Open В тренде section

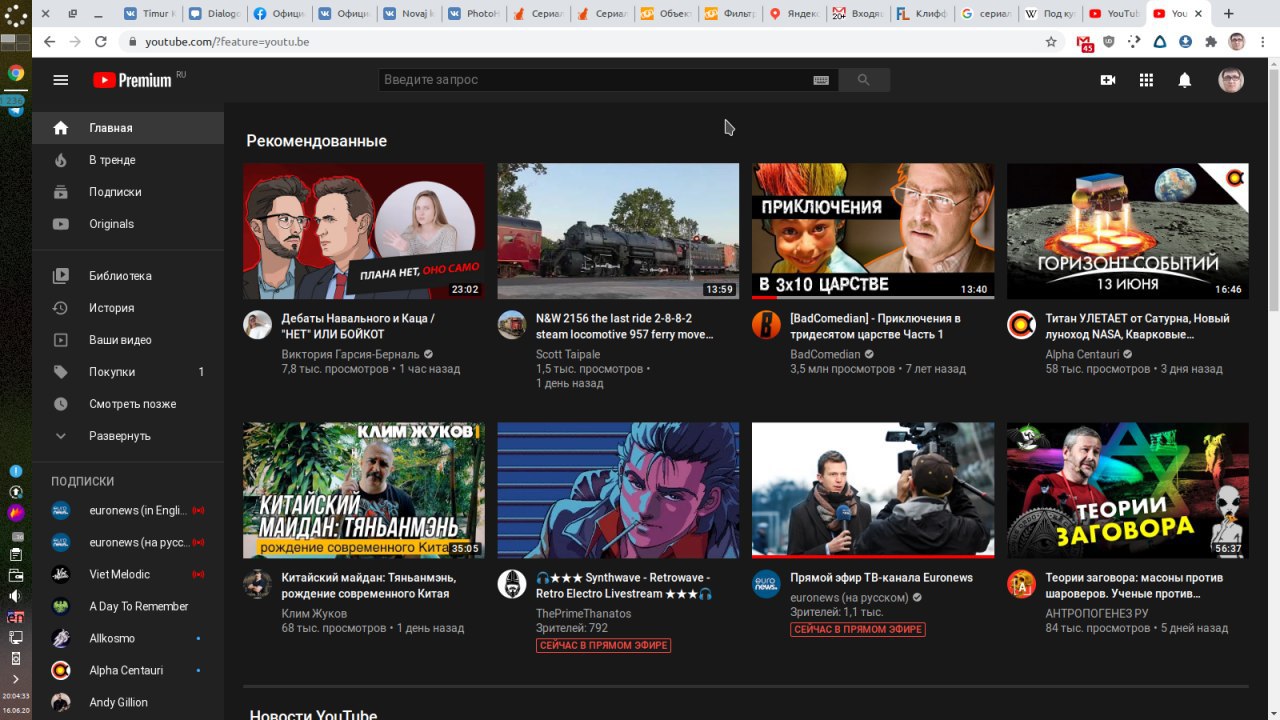128,160
